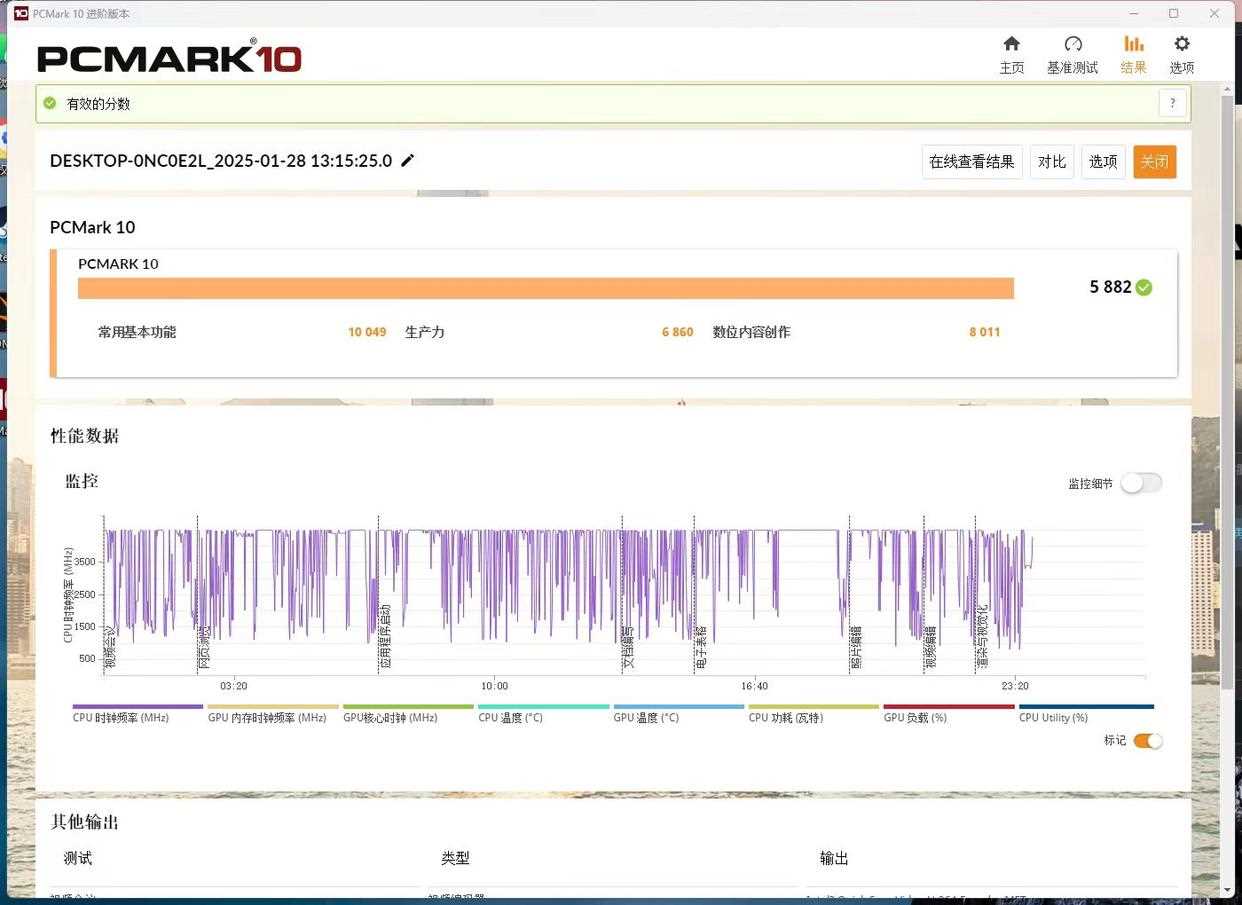Open the 基准测试 gauge icon
This screenshot has width=1242, height=905.
[x=1072, y=44]
